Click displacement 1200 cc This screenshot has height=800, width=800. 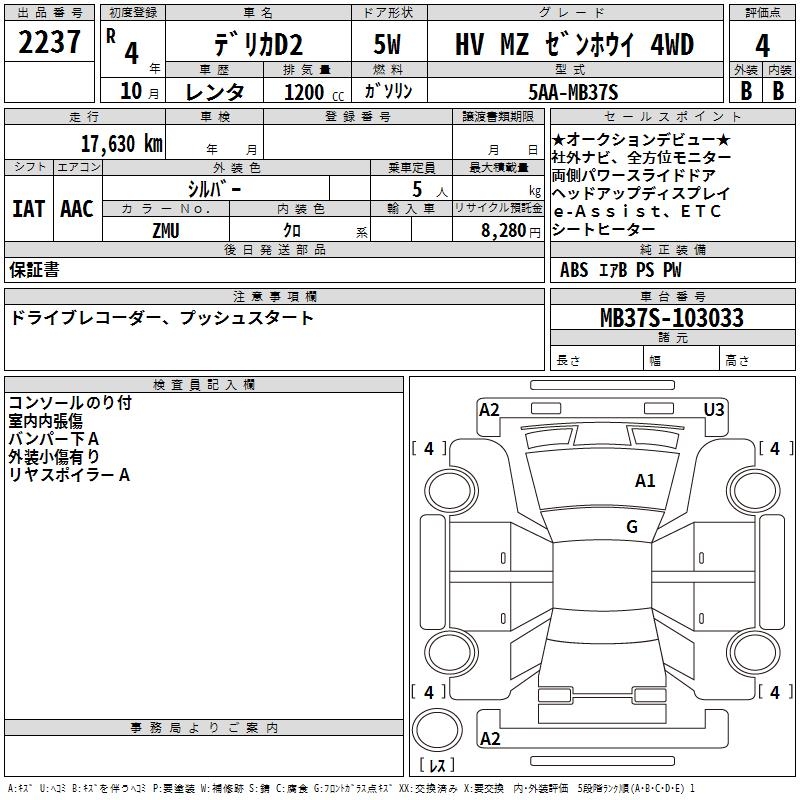(x=313, y=92)
